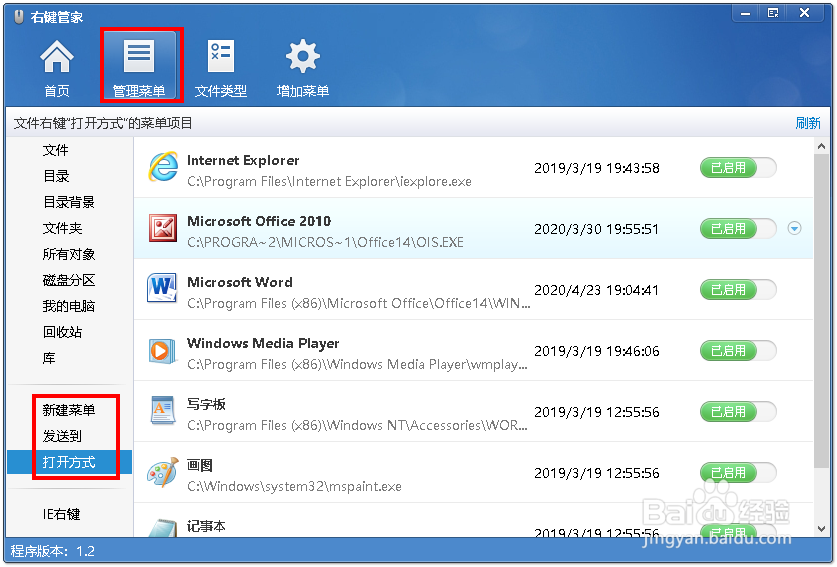Click the vertical scrollbar thumb
This screenshot has height=567, width=837.
821,311
